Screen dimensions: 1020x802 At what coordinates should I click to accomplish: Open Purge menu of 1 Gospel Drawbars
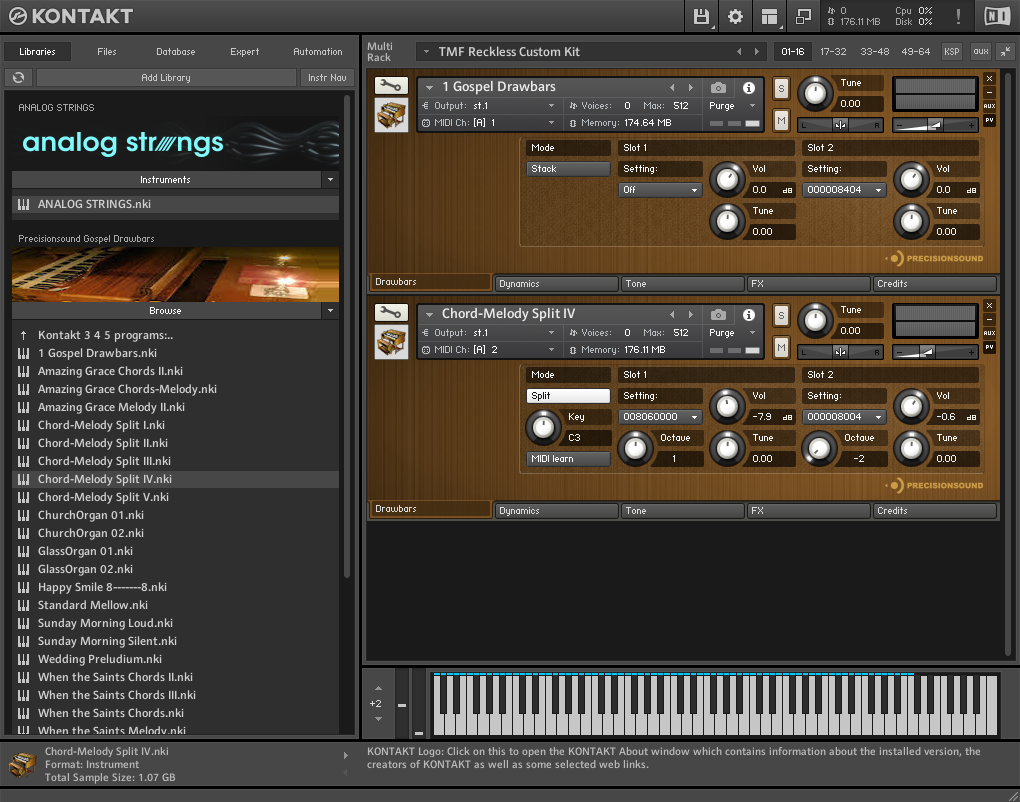(x=732, y=105)
